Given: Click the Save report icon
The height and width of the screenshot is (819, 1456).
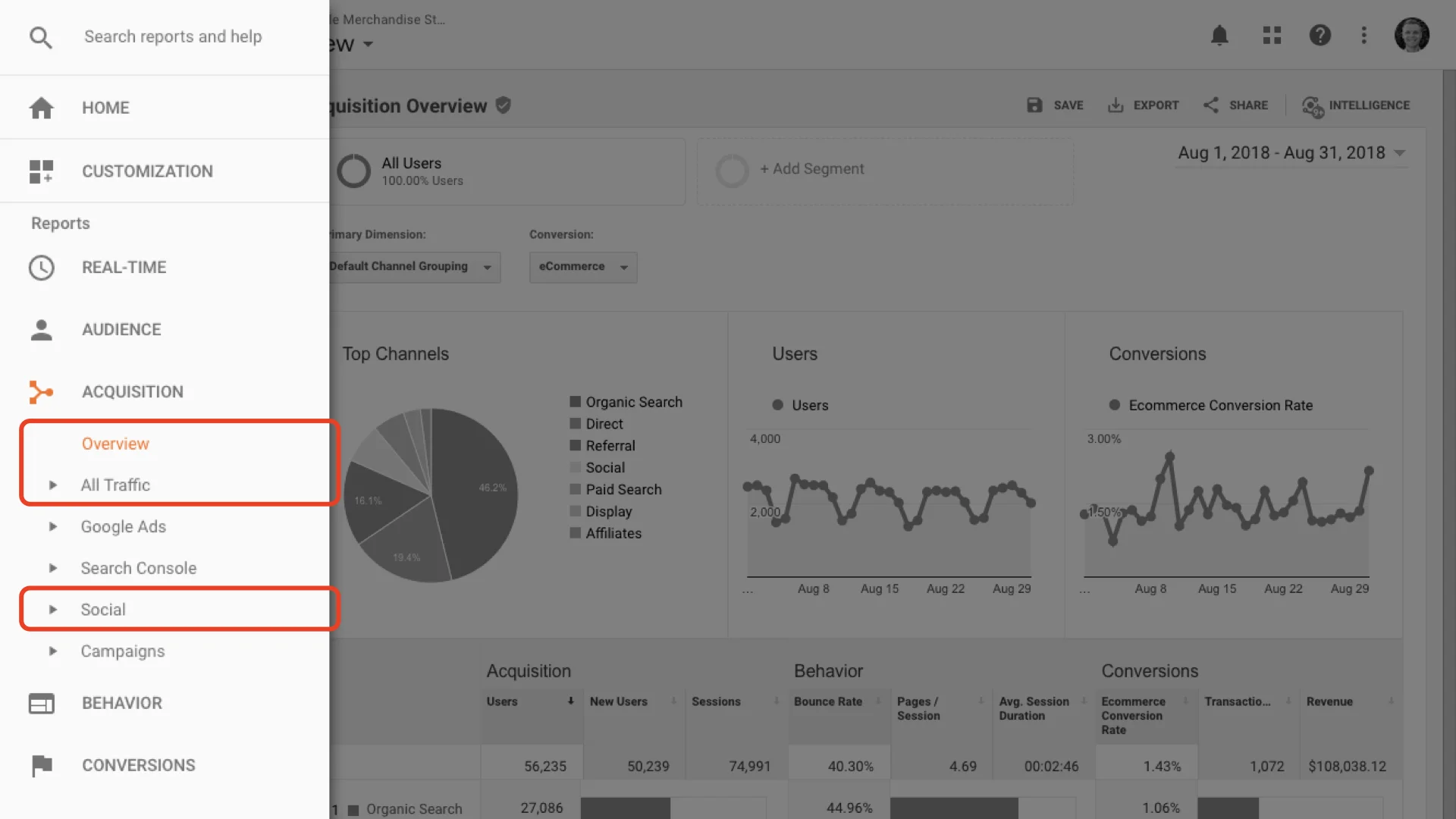Looking at the screenshot, I should point(1034,105).
